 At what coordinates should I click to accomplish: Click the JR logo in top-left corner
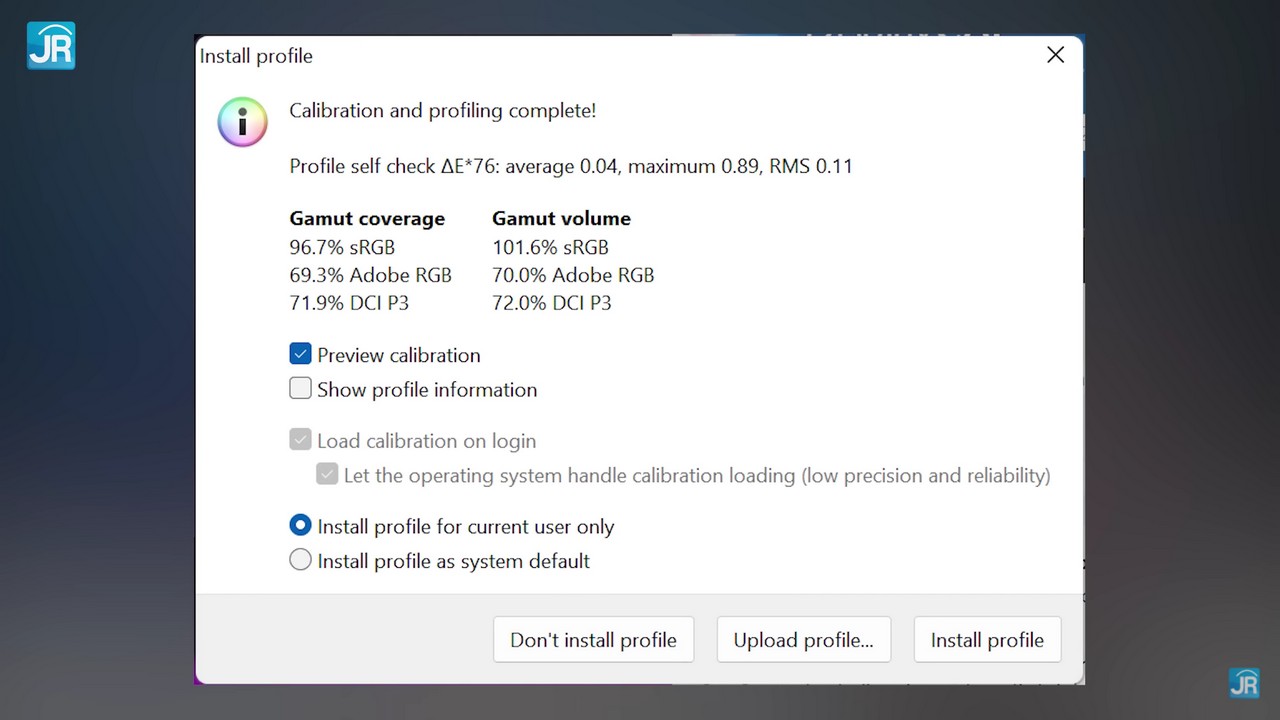[51, 46]
